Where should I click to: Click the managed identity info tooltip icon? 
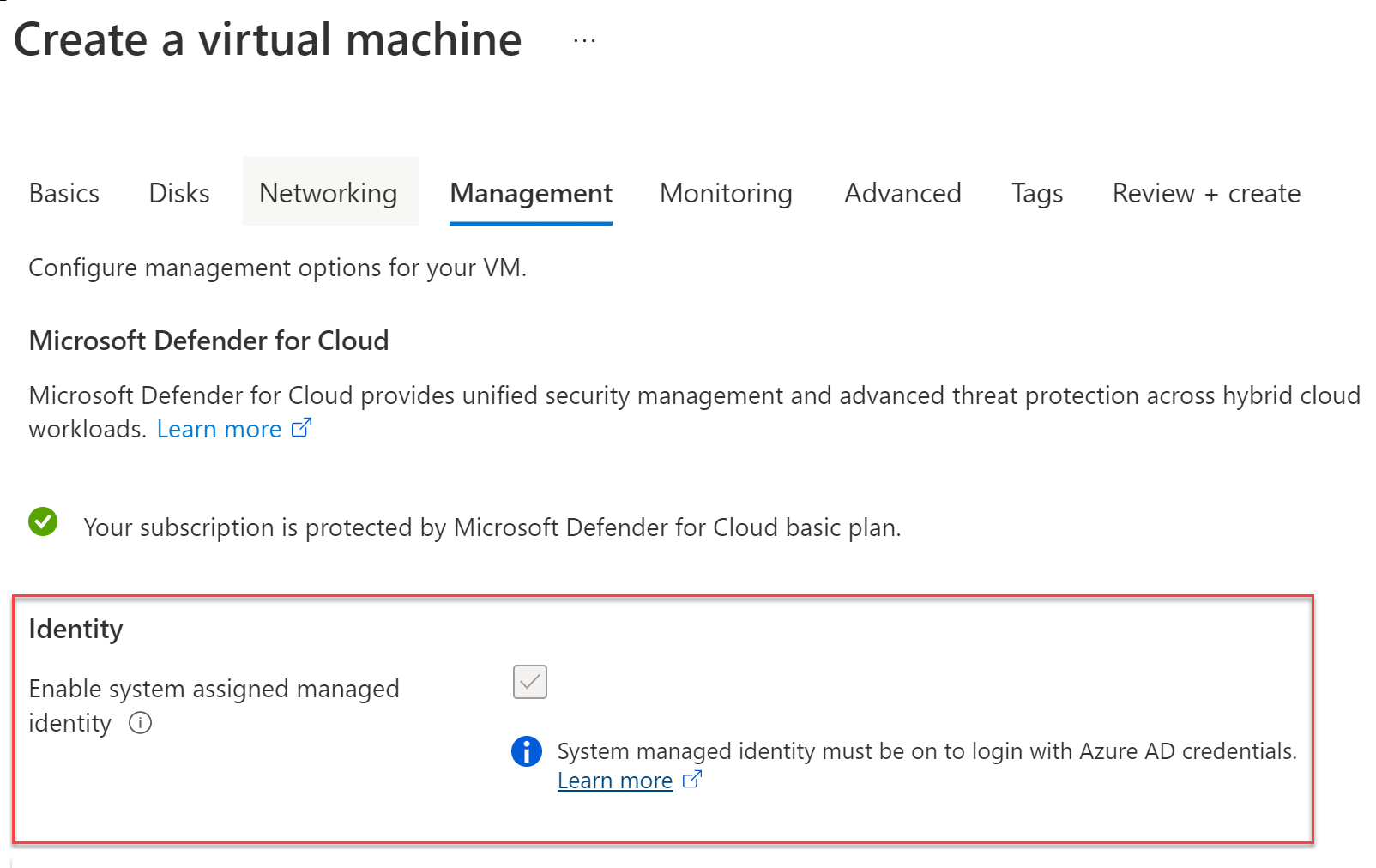[140, 723]
